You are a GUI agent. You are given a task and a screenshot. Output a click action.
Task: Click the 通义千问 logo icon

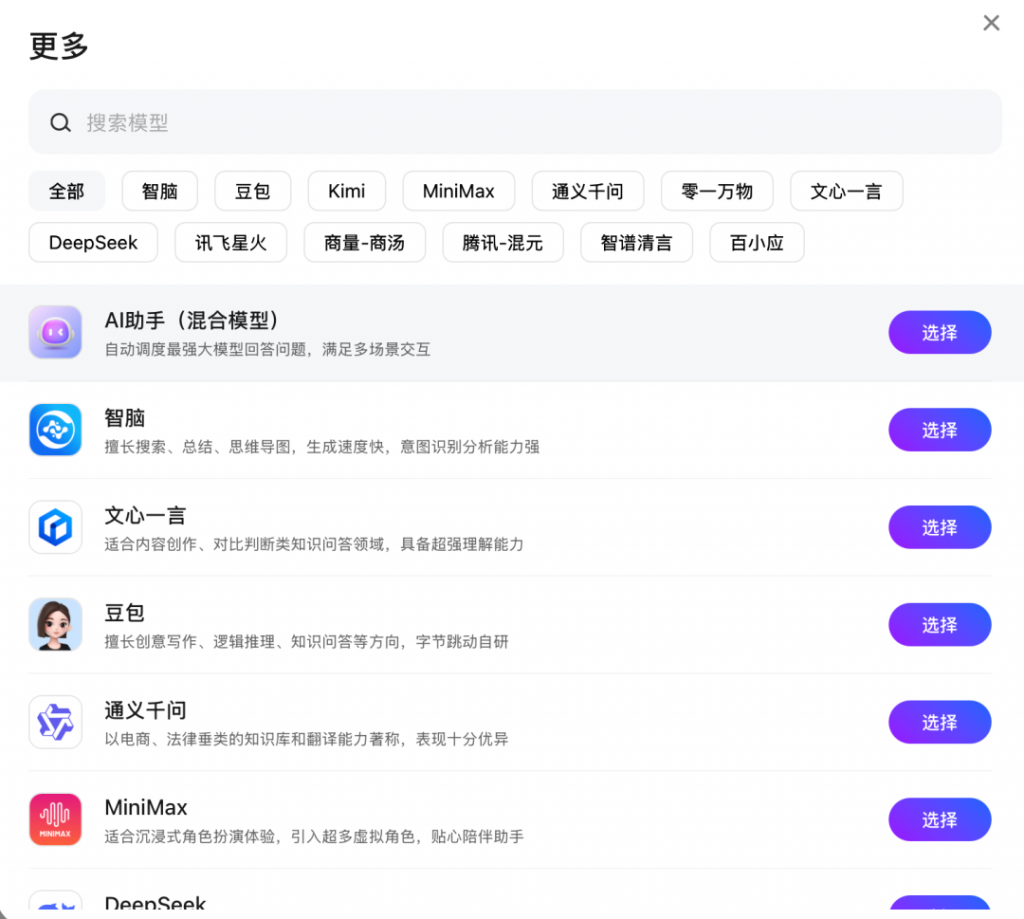pos(56,722)
